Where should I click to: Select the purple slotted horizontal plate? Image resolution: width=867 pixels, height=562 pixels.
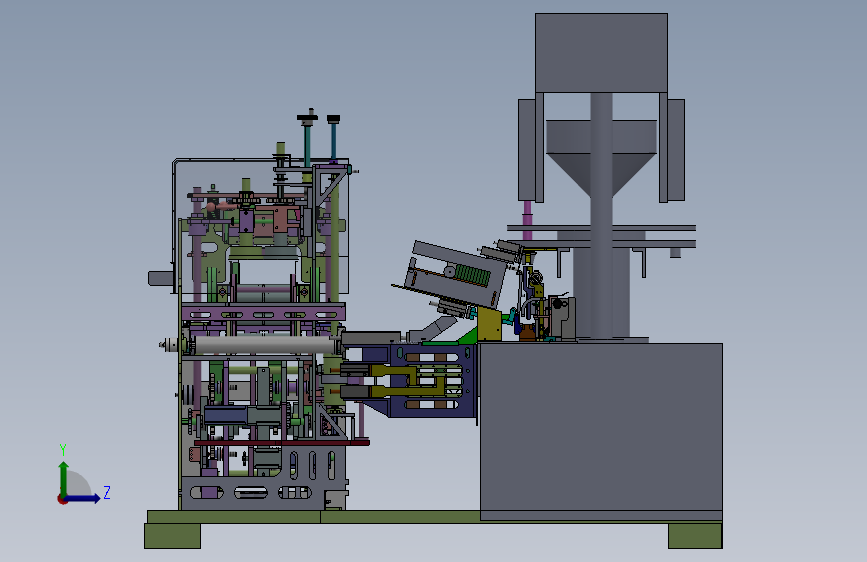coord(263,312)
